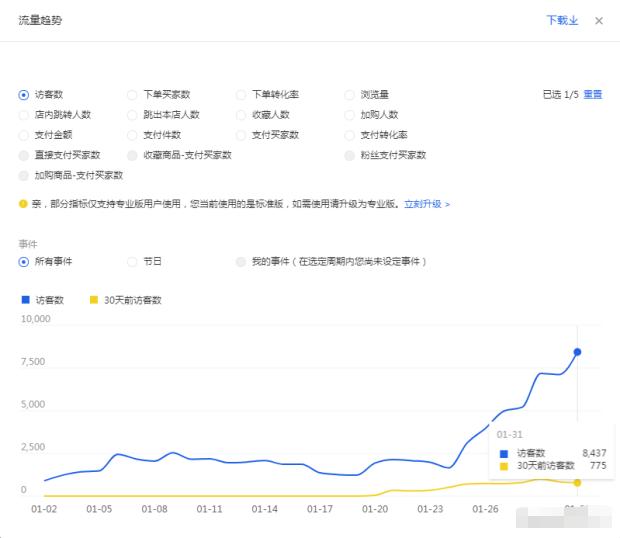This screenshot has height=538, width=620.
Task: Select the 浏览量 metric option
Action: tap(350, 95)
